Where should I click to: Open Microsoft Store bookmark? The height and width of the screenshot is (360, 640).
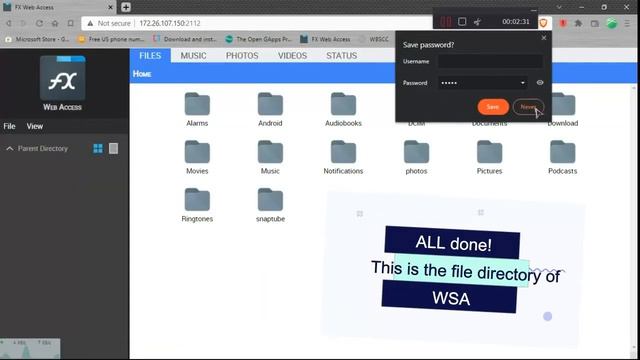(x=37, y=39)
